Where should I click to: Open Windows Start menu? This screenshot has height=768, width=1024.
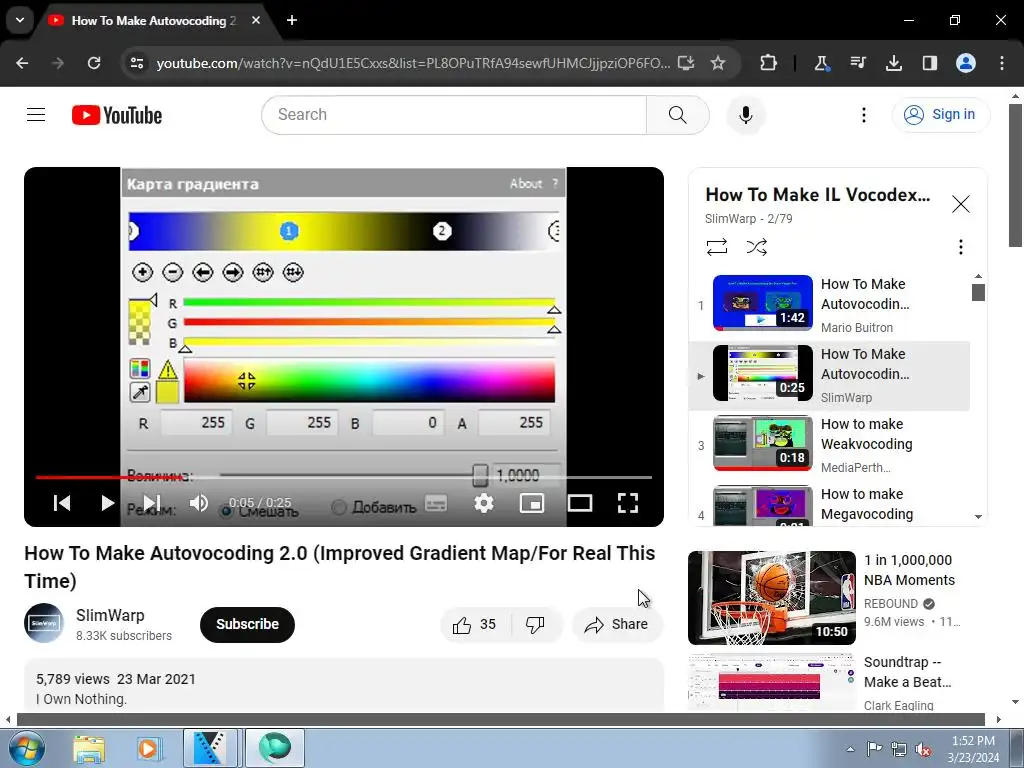27,748
